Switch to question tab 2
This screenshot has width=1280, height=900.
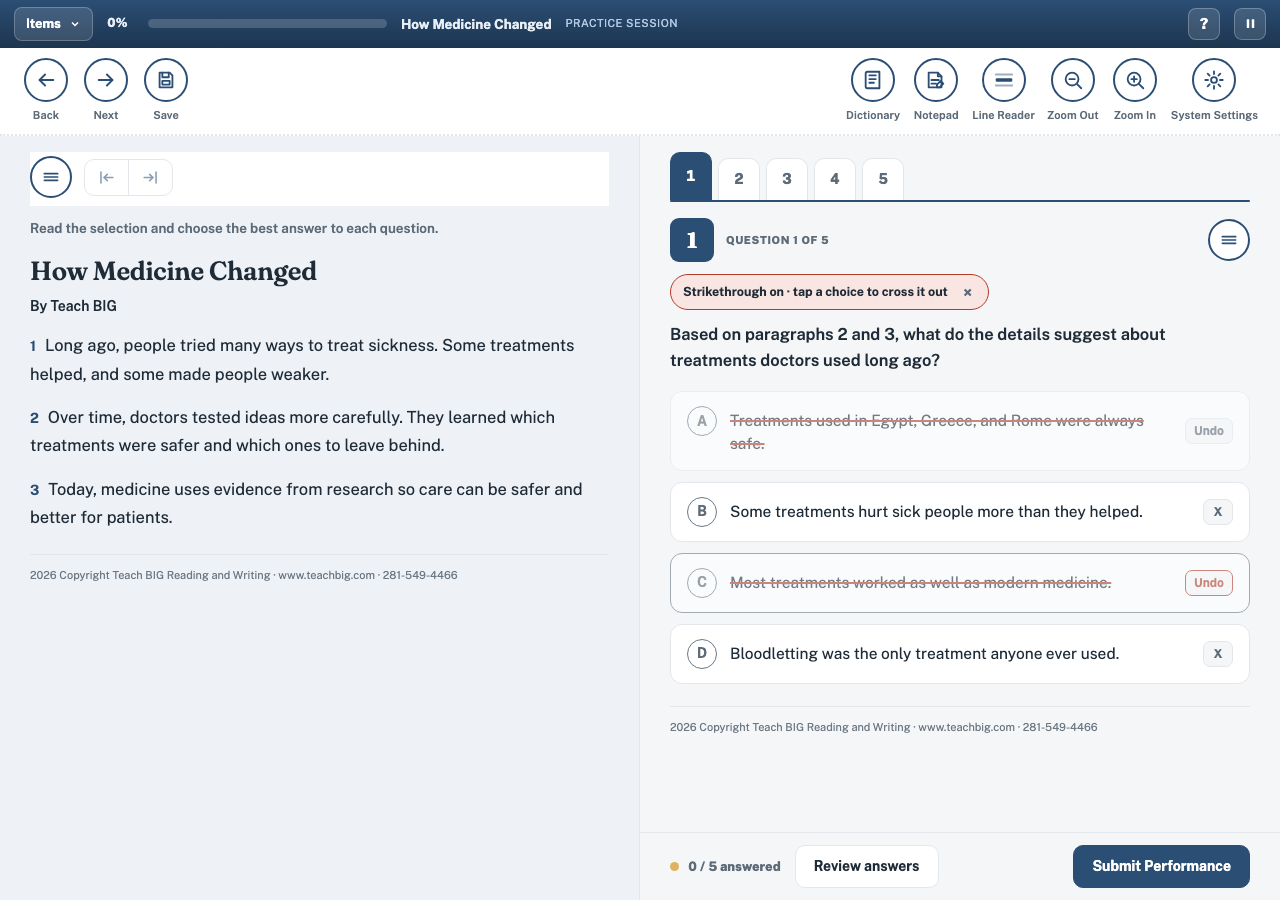pos(739,179)
